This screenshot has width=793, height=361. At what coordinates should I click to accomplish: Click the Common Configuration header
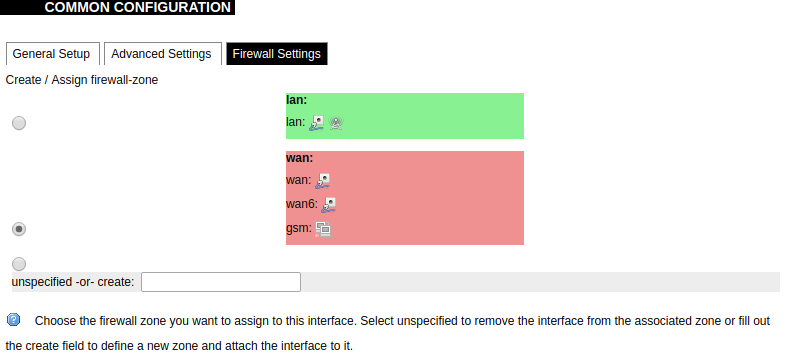pos(138,8)
